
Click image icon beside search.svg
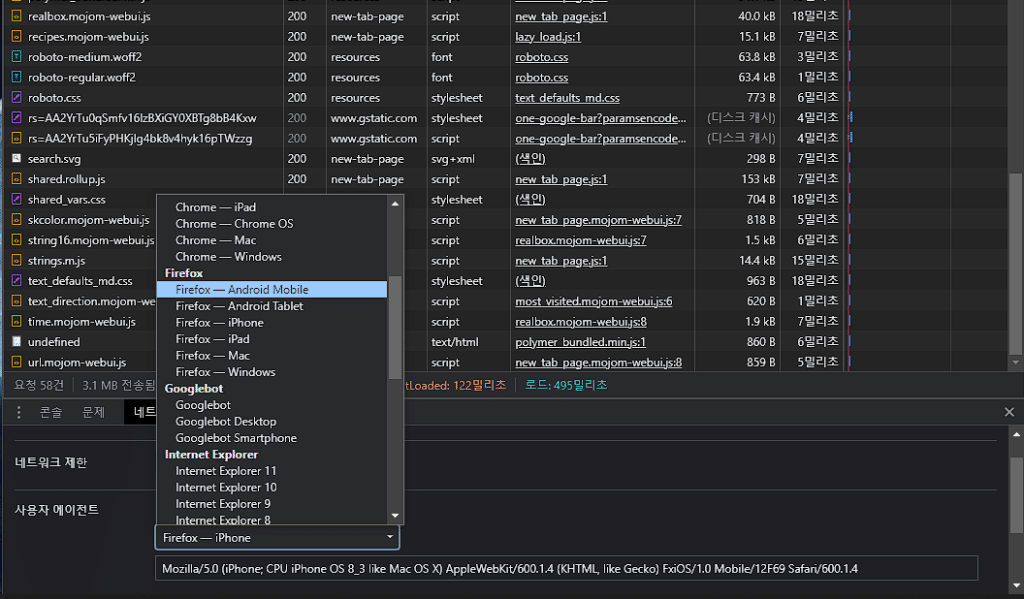click(16, 158)
